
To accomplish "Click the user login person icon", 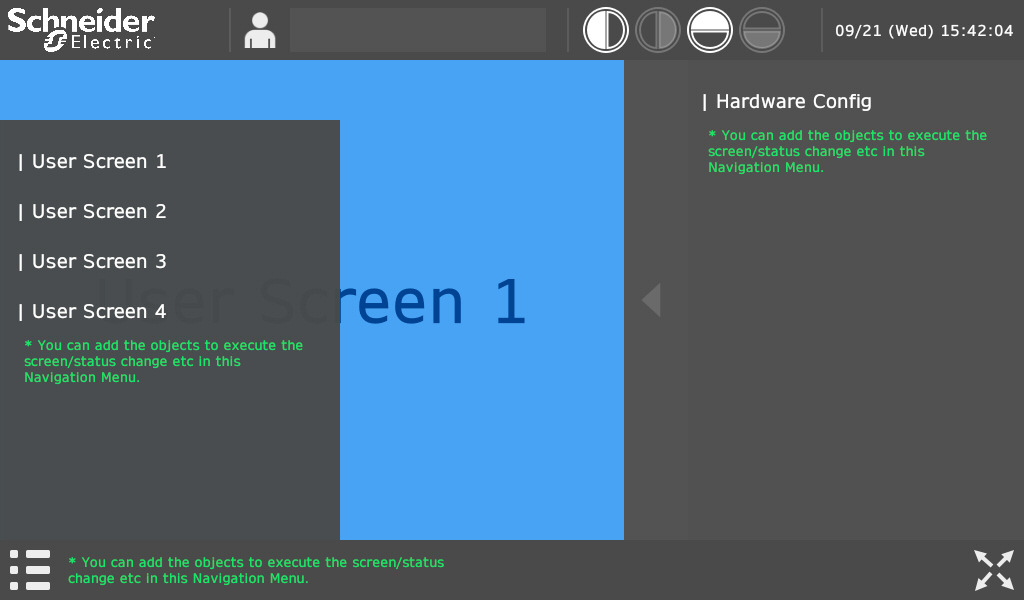I will tap(260, 31).
